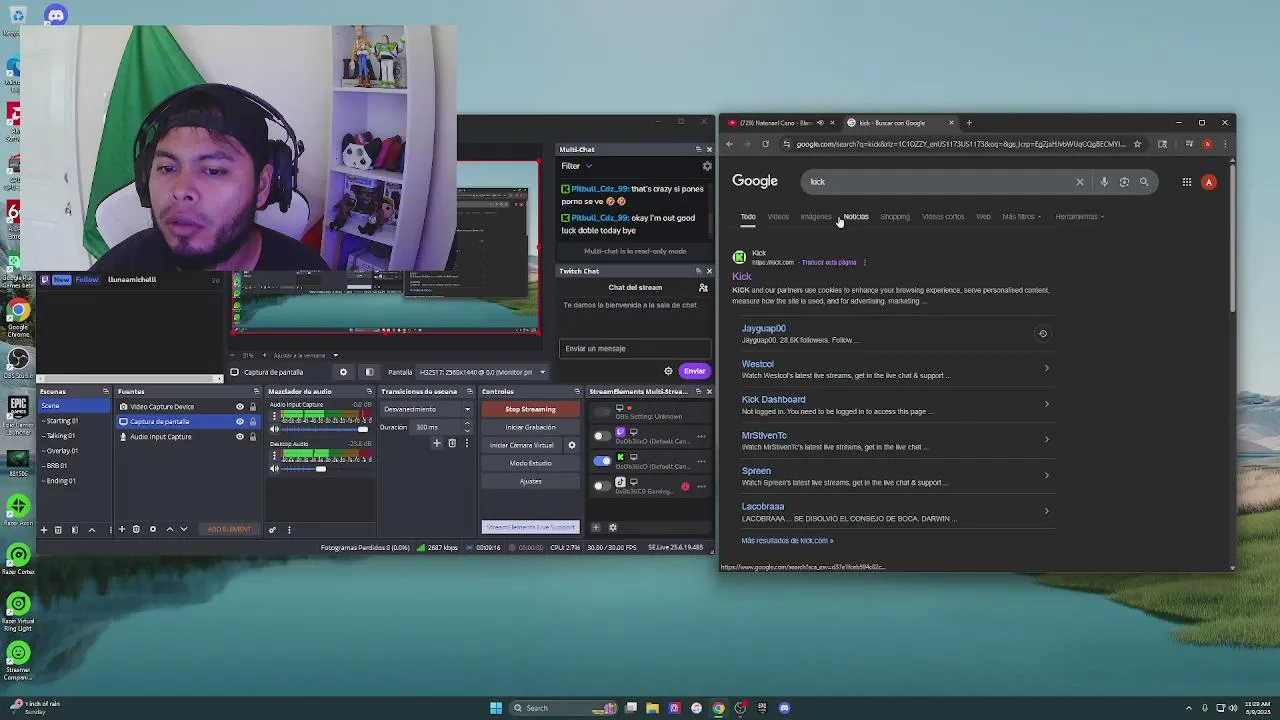Screen dimensions: 1280x720
Task: Reload the Google search page
Action: 765,144
